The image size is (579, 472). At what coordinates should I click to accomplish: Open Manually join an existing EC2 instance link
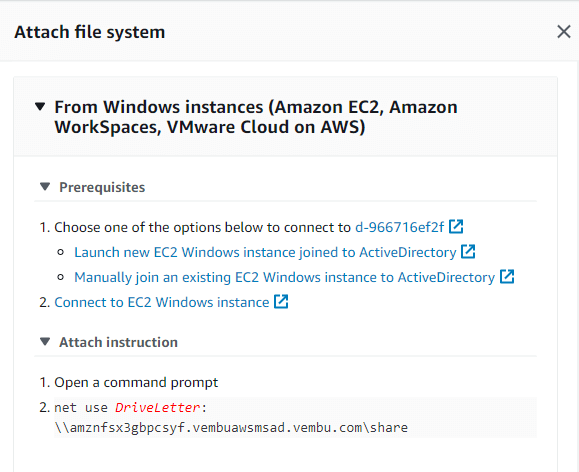pos(284,277)
